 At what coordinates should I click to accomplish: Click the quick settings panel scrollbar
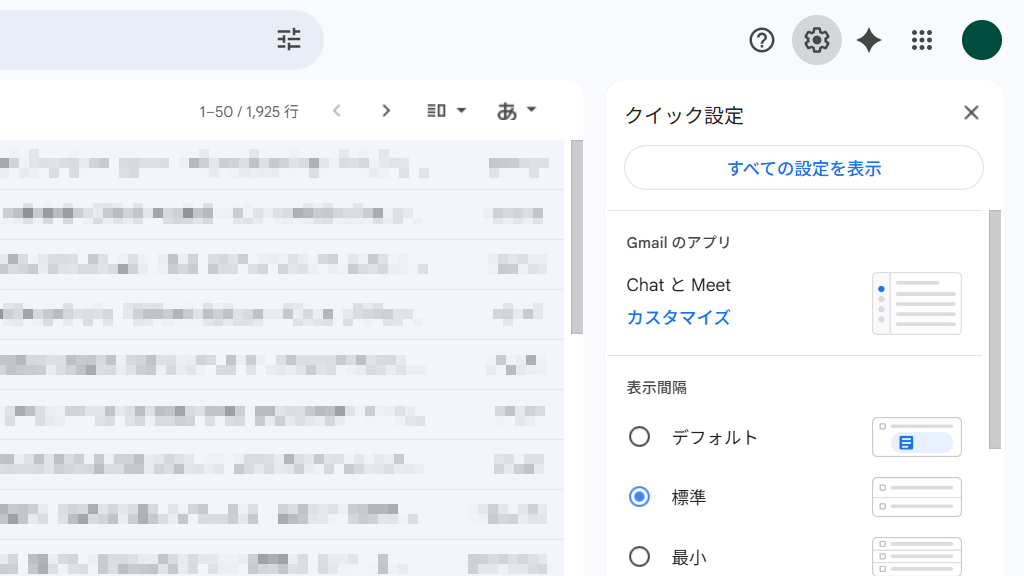(994, 330)
